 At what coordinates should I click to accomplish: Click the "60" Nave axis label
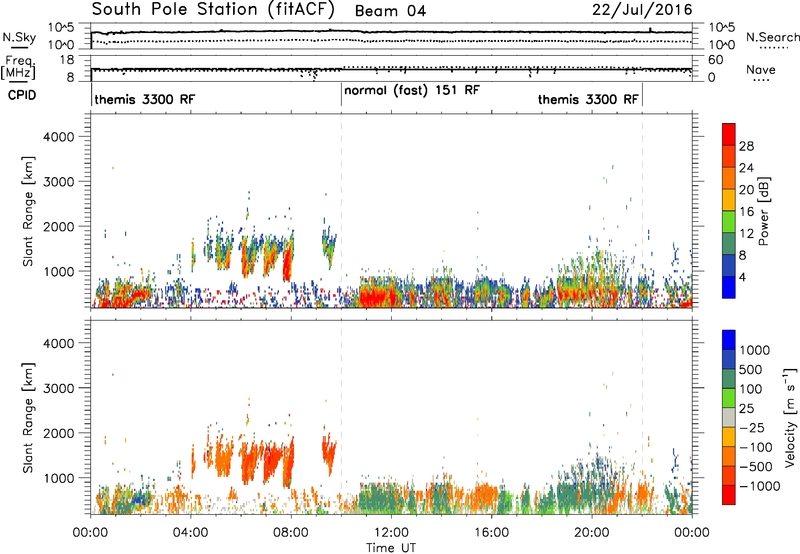716,60
